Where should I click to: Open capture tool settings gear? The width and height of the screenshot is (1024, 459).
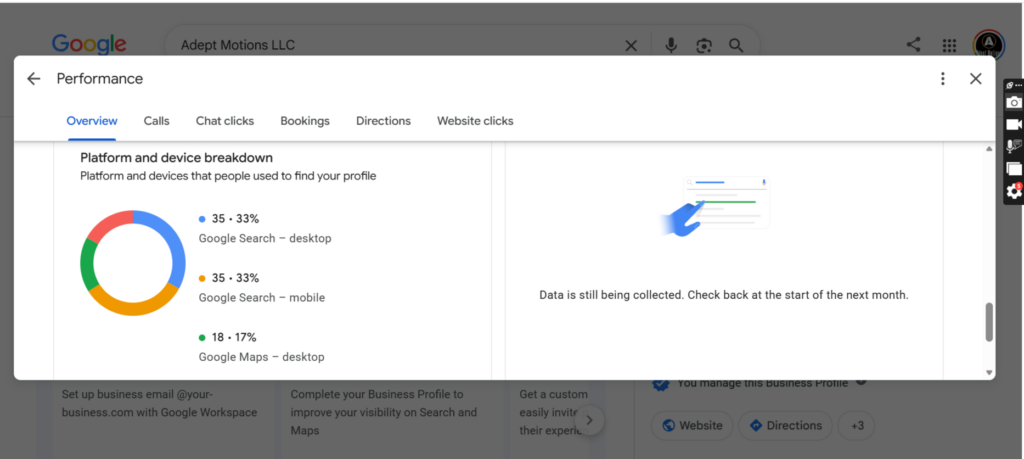coord(1014,191)
